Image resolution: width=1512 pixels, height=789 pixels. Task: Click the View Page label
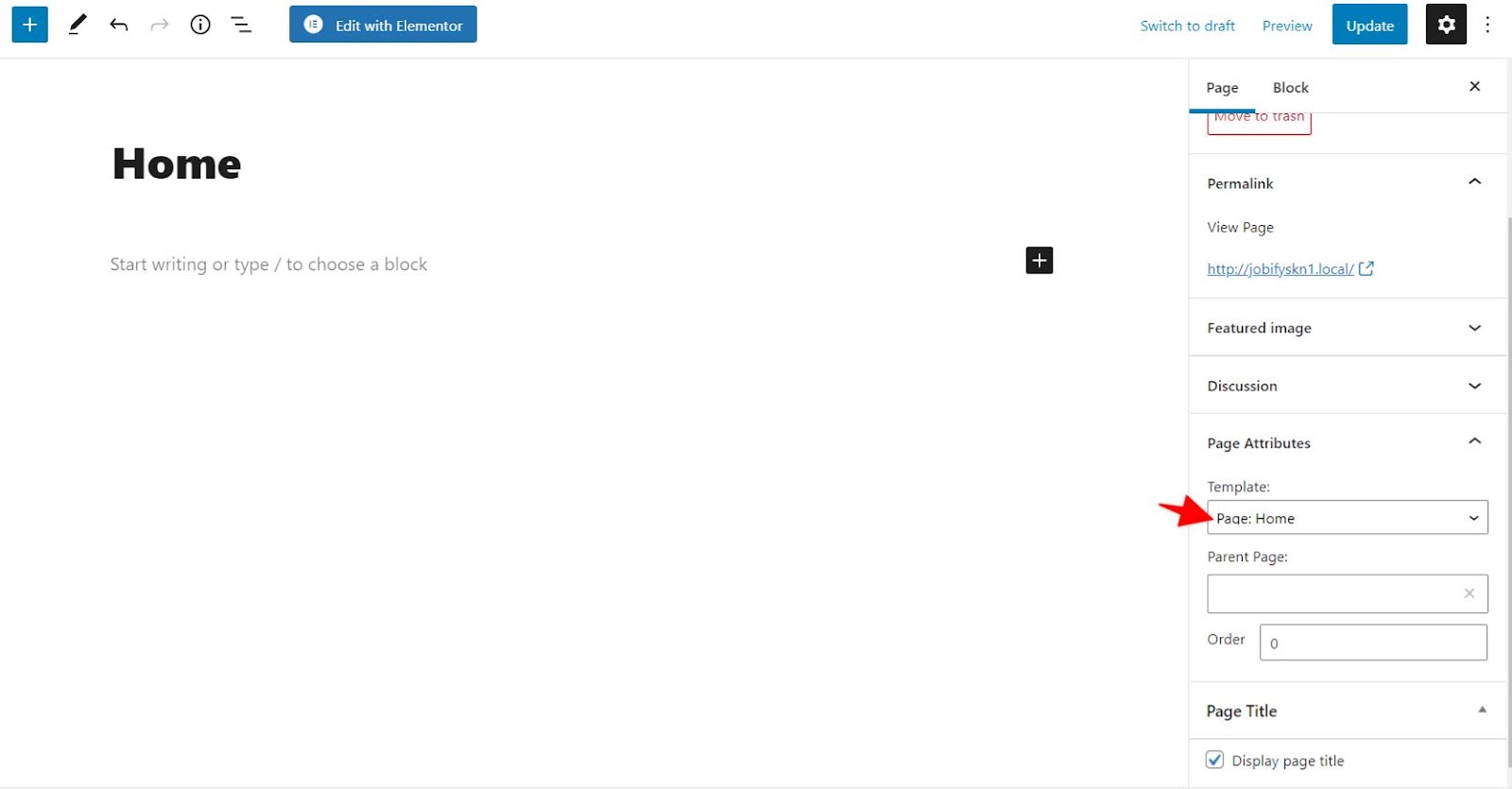(x=1240, y=228)
